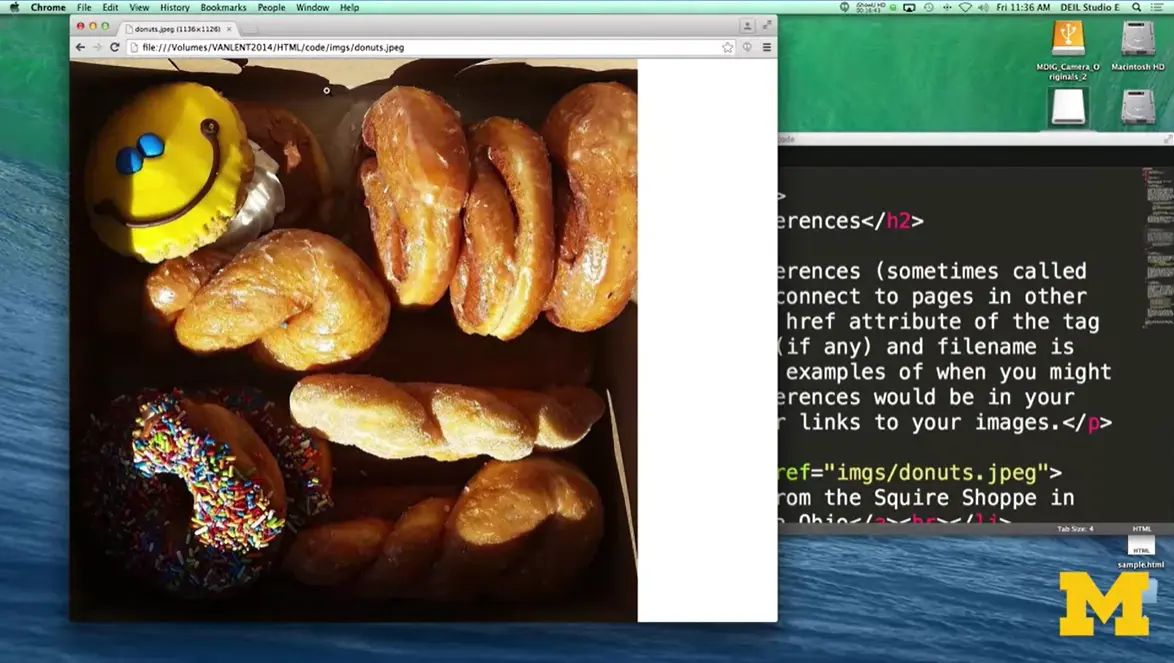
Task: Open Spotlight search in the menu bar
Action: 1136,7
